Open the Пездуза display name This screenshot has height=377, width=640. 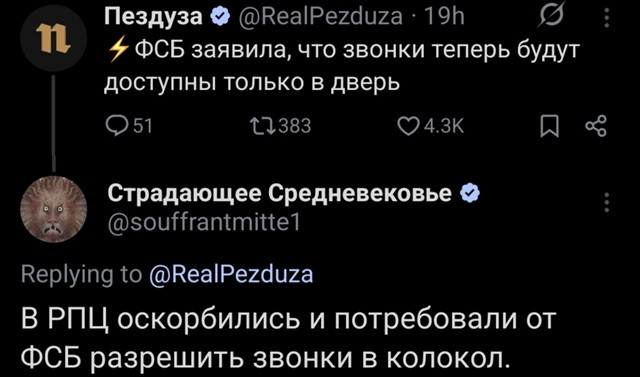(154, 18)
